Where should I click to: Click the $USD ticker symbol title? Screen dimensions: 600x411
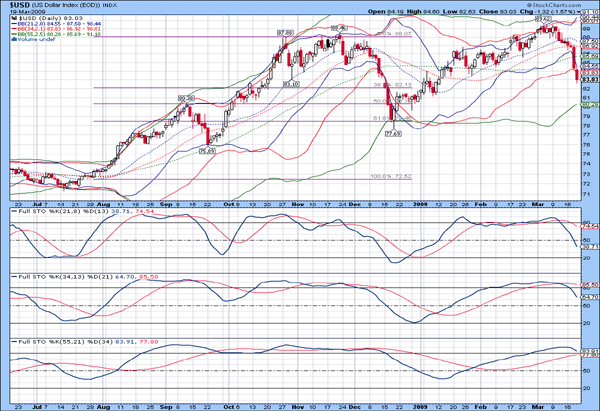(20, 5)
